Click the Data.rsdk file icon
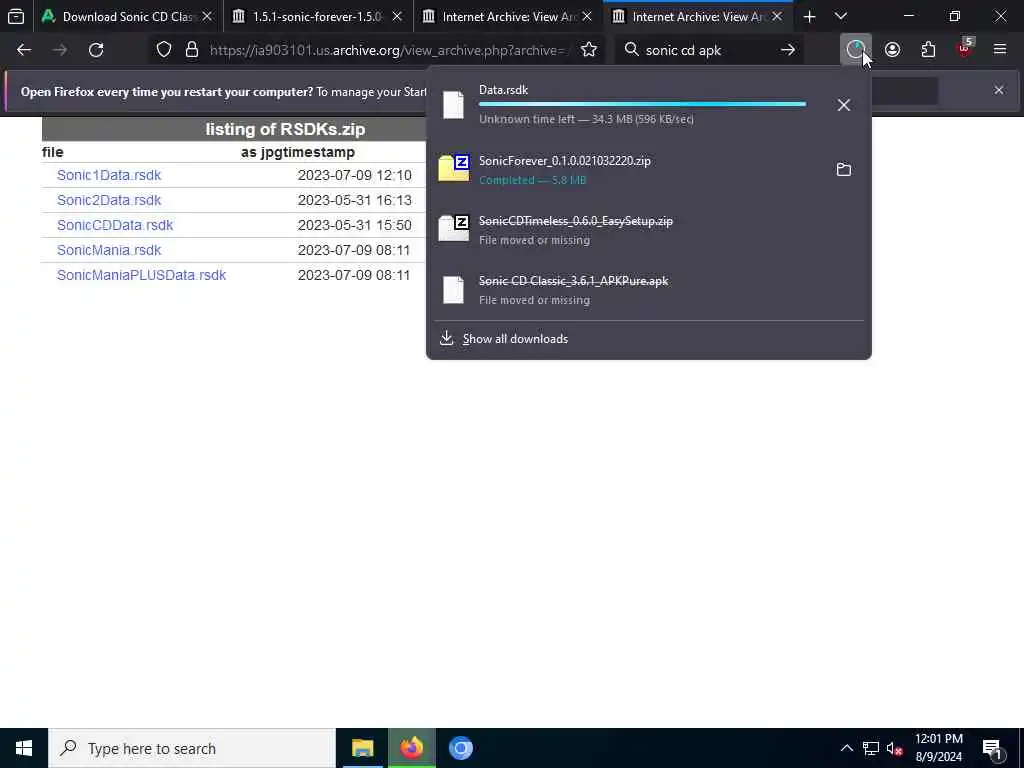Image resolution: width=1024 pixels, height=768 pixels. 453,104
